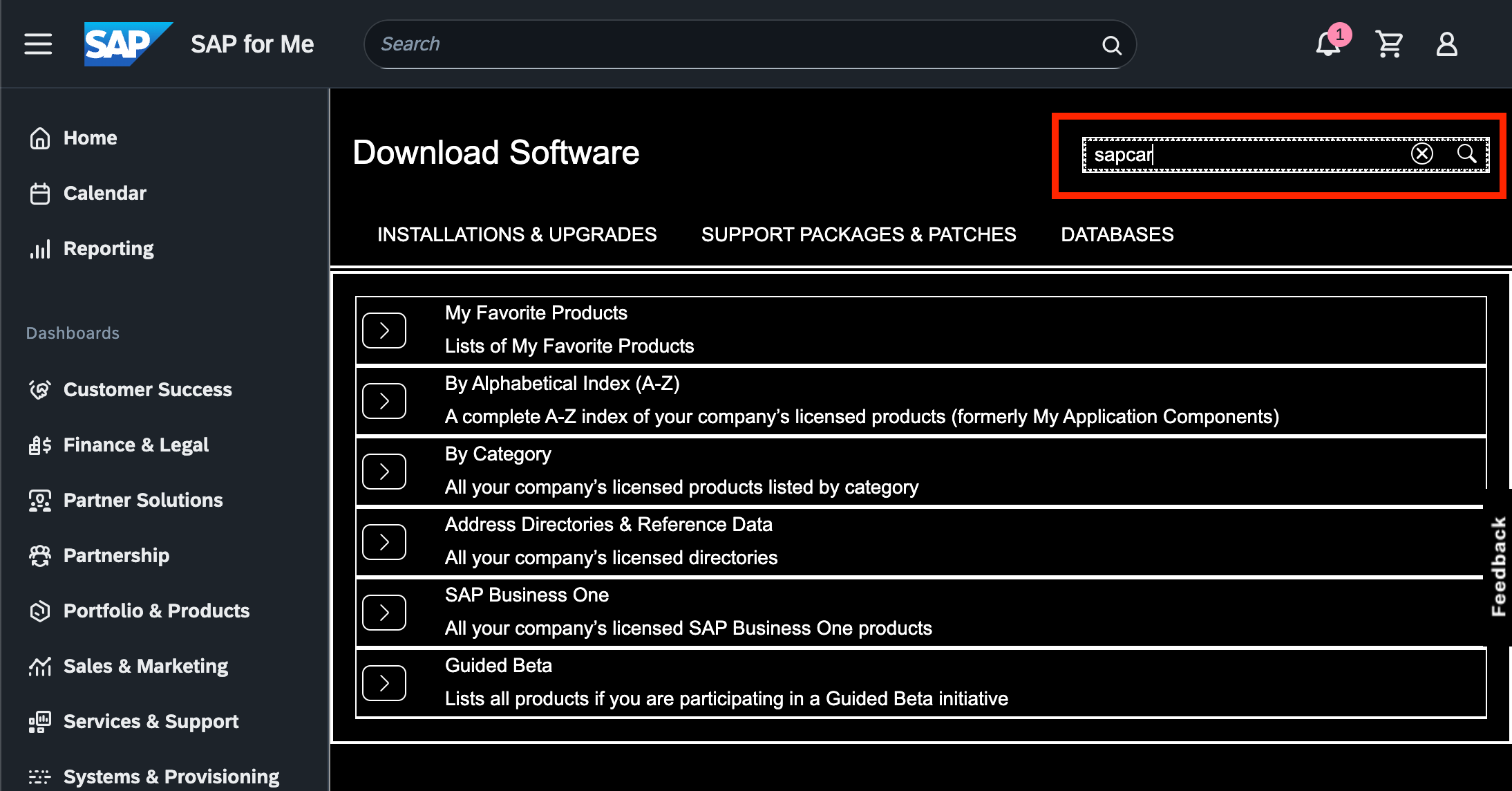Expand the SAP Business One row

click(x=384, y=613)
